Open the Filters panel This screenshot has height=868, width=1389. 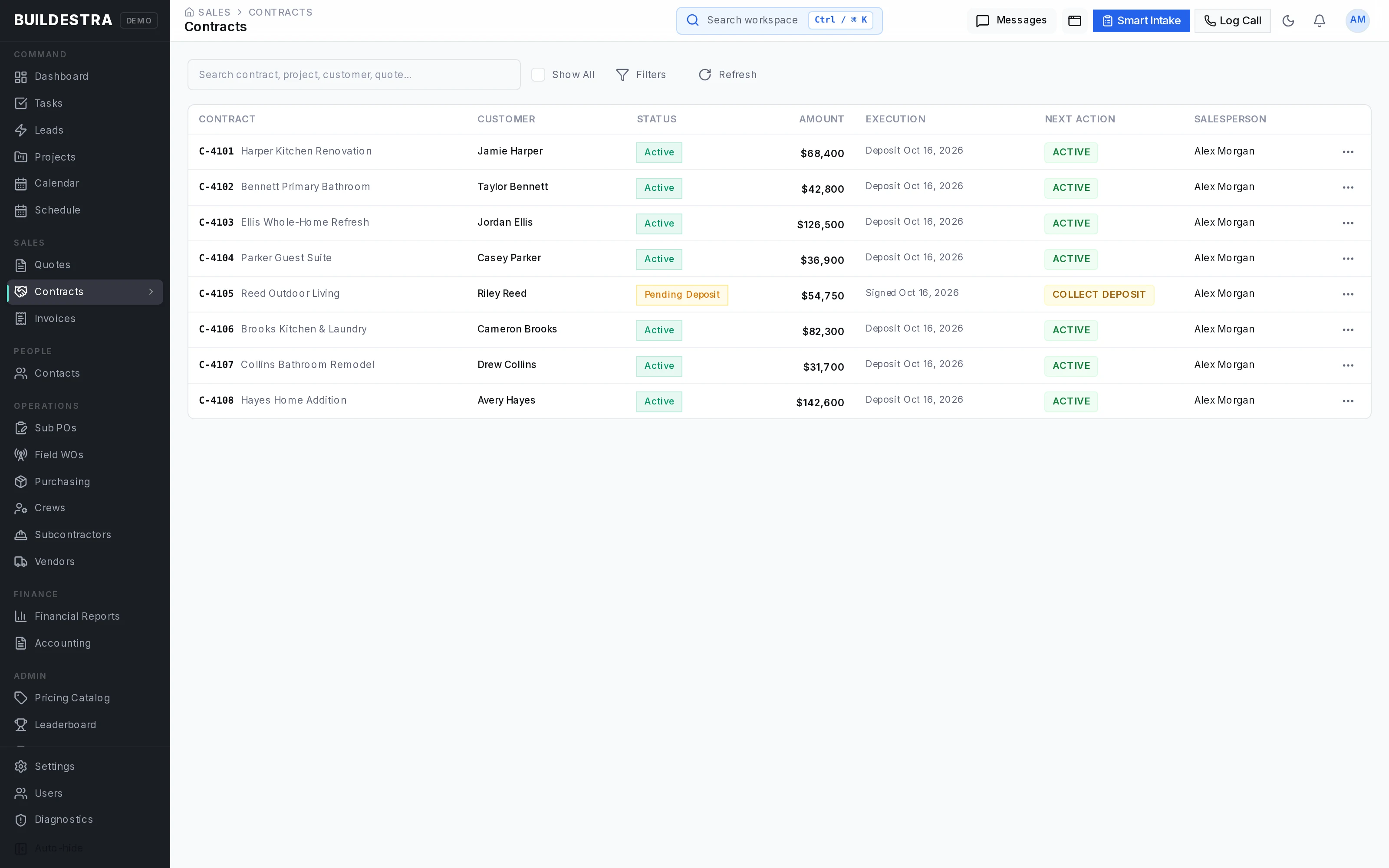[641, 75]
